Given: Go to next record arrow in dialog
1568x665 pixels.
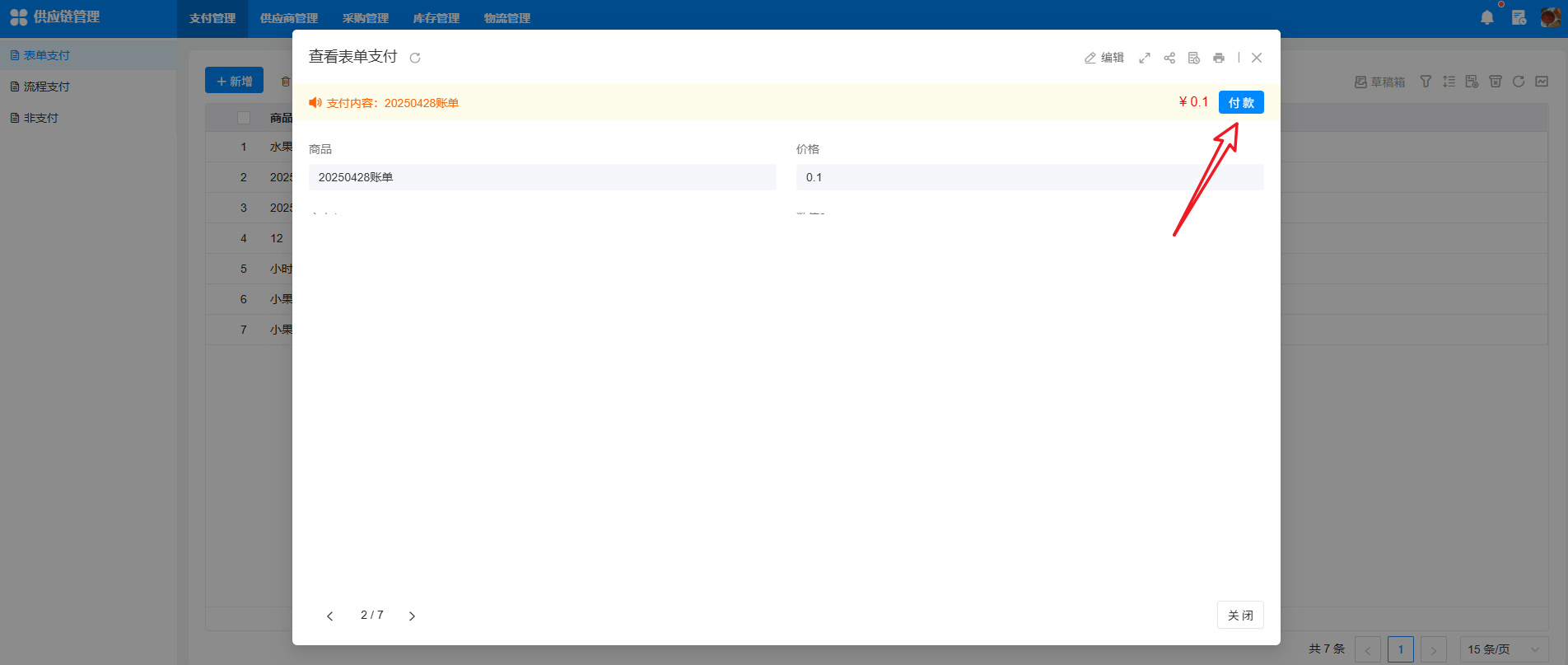Looking at the screenshot, I should (412, 616).
